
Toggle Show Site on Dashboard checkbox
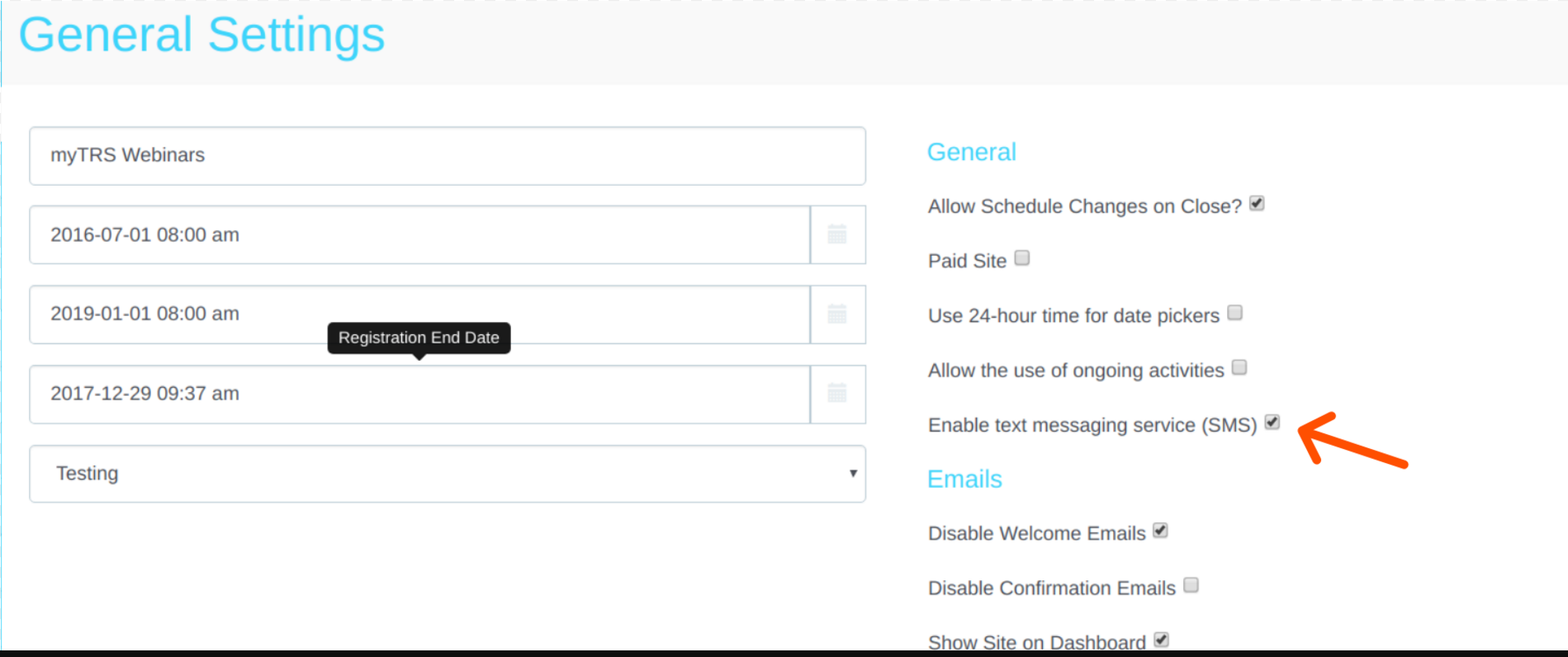(x=1161, y=640)
